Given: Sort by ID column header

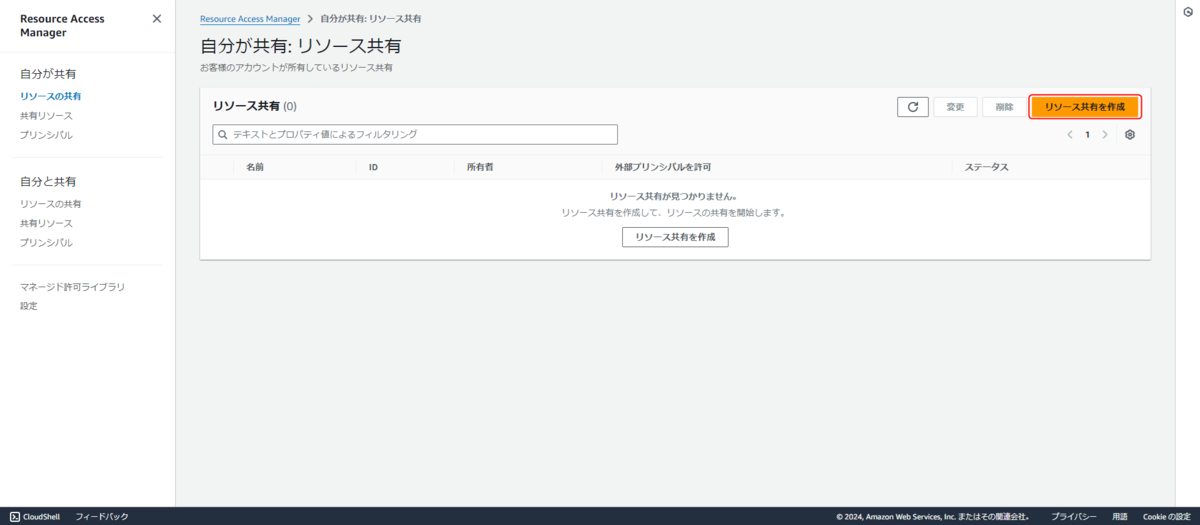Looking at the screenshot, I should pos(373,167).
